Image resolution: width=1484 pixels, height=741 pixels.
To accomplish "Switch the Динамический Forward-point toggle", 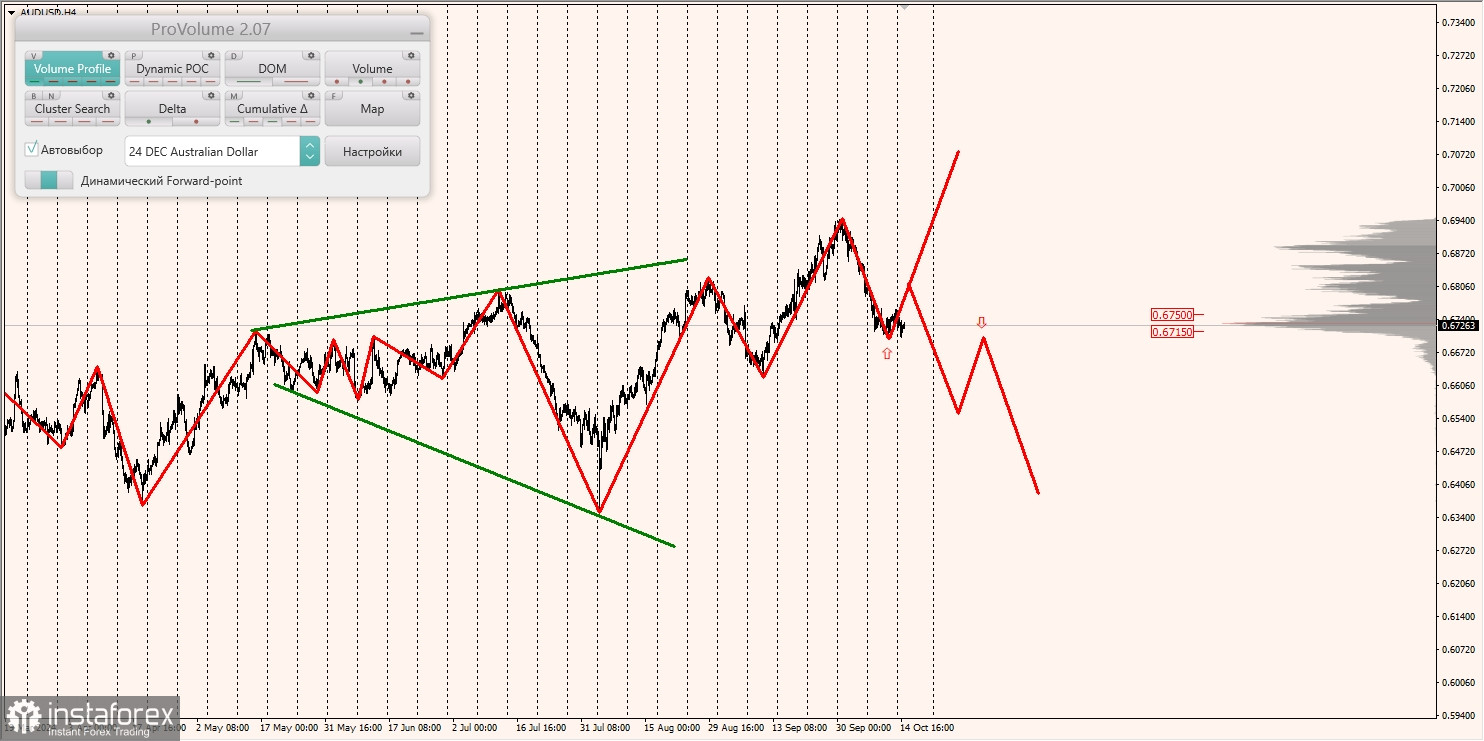I will tap(49, 181).
